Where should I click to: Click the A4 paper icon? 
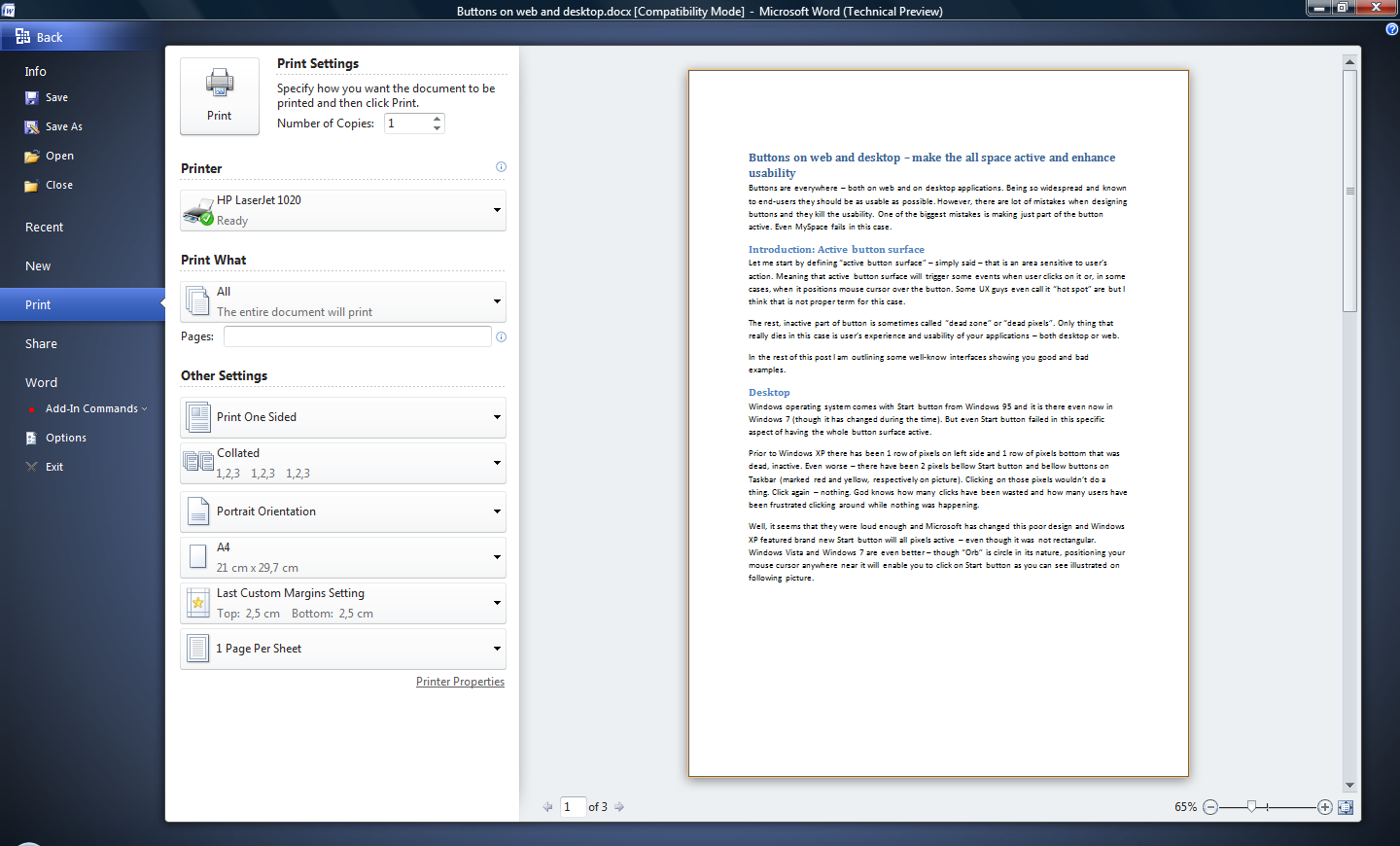tap(198, 557)
